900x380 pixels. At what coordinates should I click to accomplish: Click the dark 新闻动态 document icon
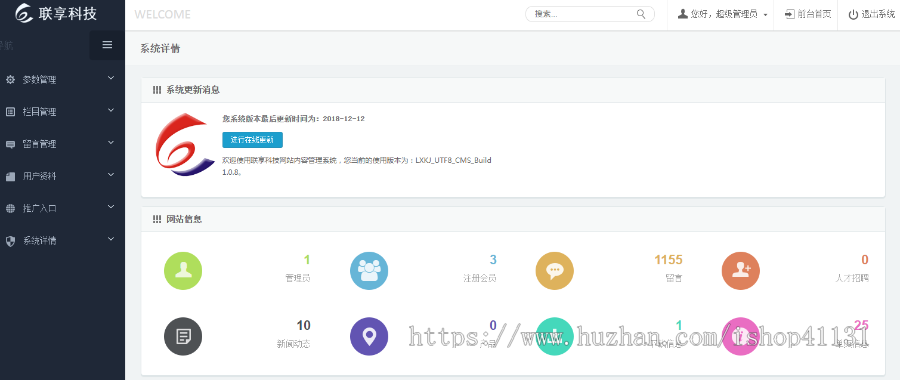[x=183, y=336]
